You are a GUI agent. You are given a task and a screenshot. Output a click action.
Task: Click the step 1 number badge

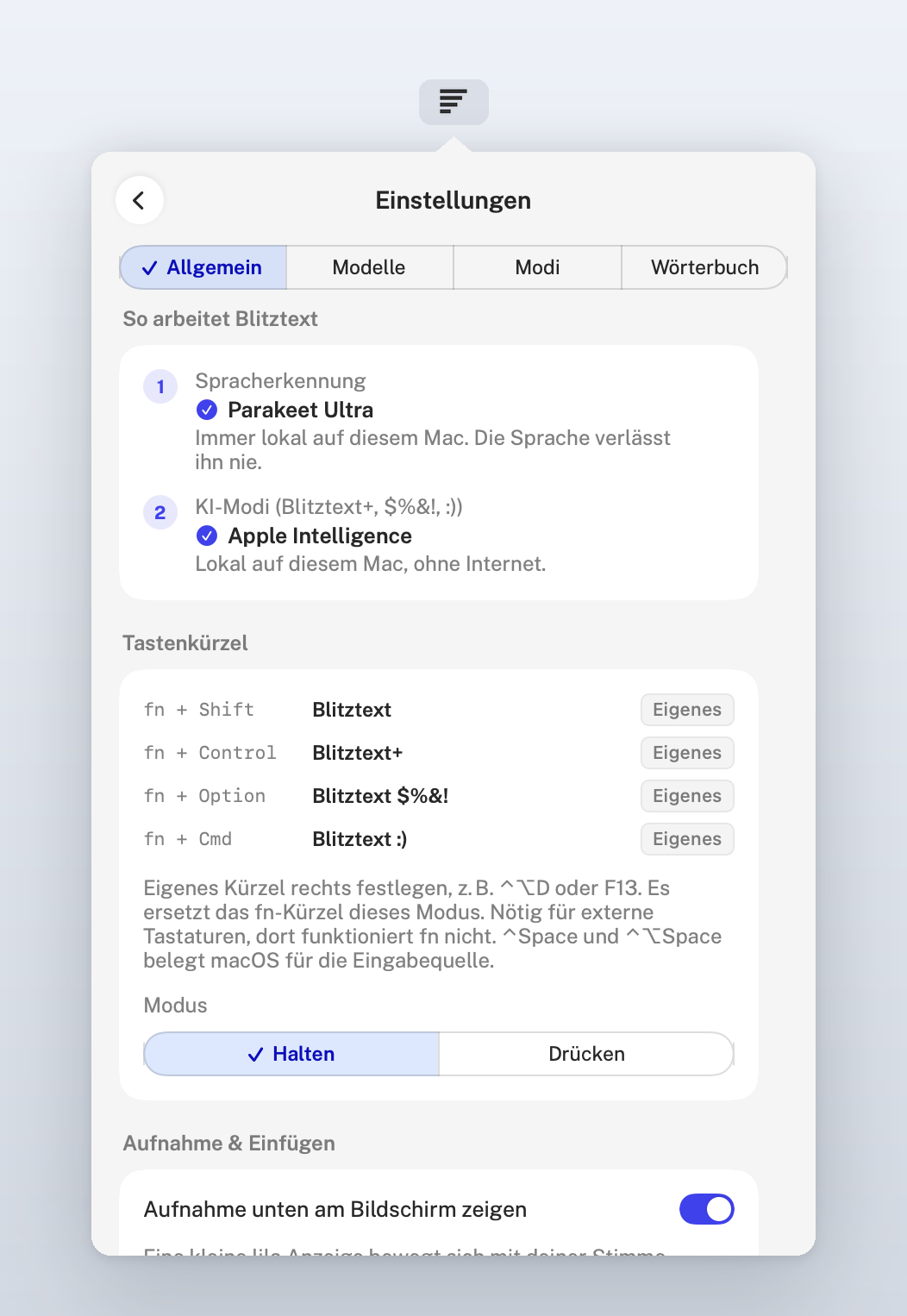pyautogui.click(x=160, y=386)
